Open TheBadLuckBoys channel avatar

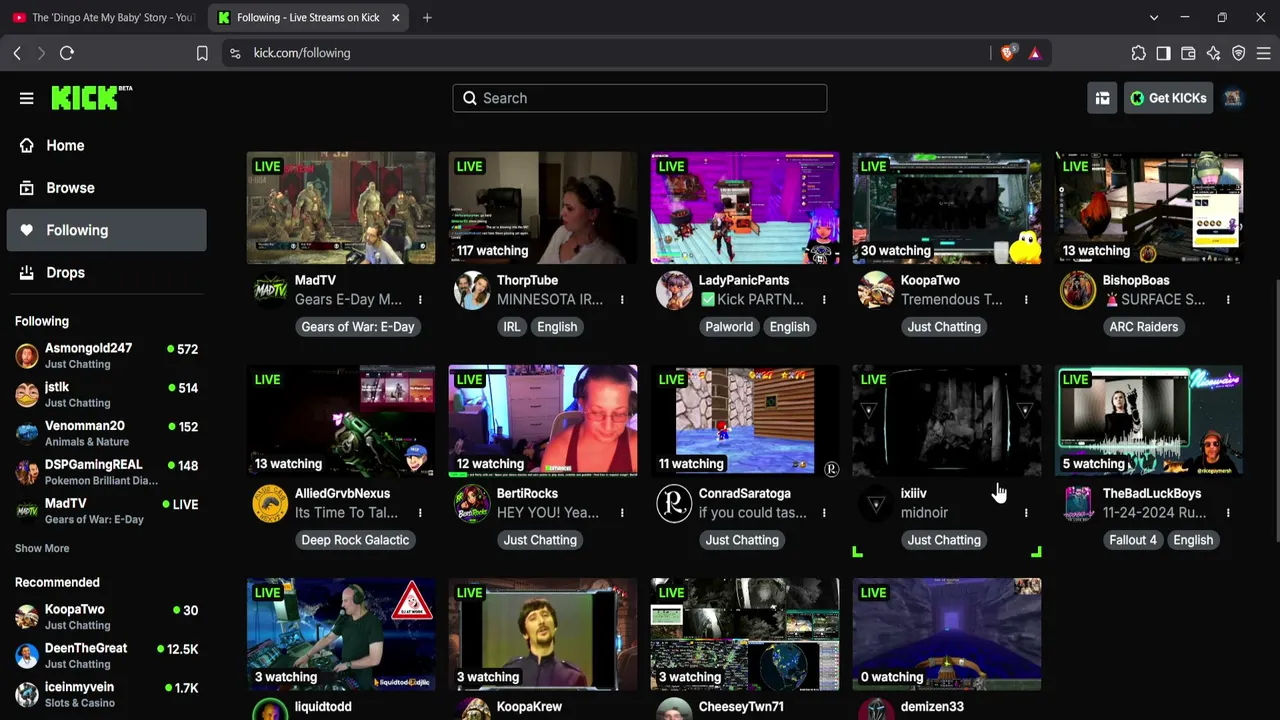tap(1078, 504)
